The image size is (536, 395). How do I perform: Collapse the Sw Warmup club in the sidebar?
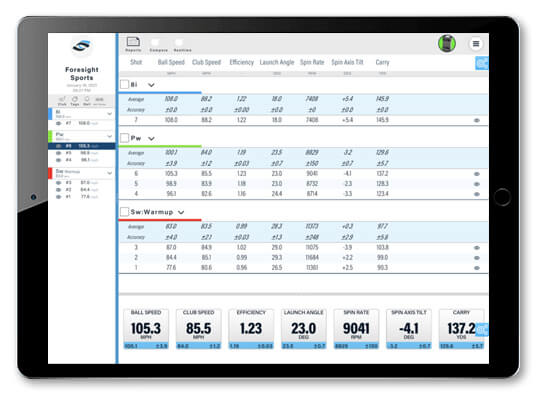(109, 173)
